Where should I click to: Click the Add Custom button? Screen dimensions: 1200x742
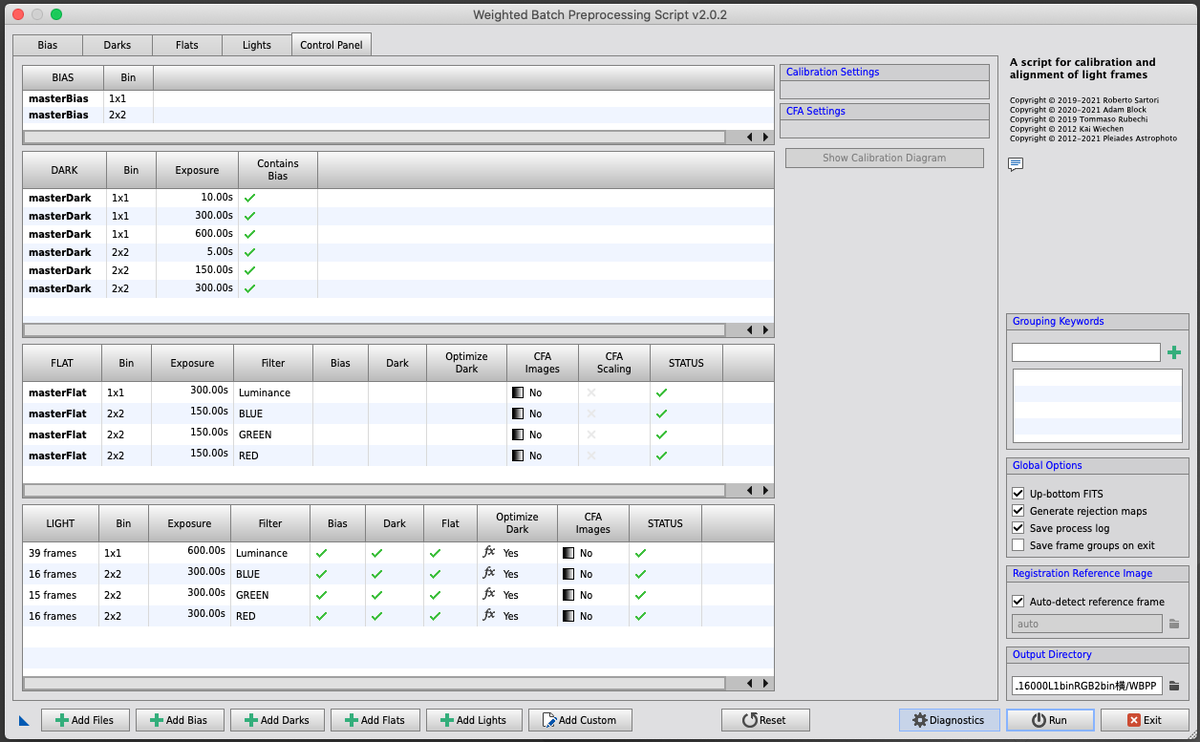[x=579, y=720]
